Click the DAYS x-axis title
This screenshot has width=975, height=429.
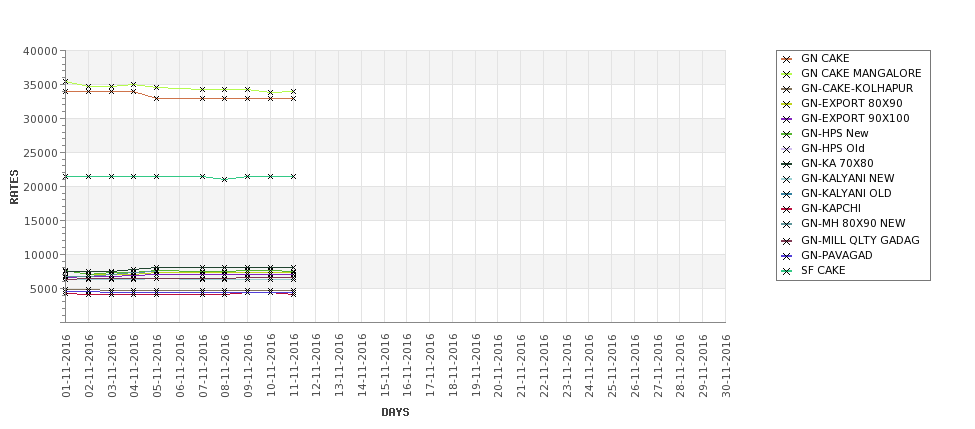click(x=395, y=412)
